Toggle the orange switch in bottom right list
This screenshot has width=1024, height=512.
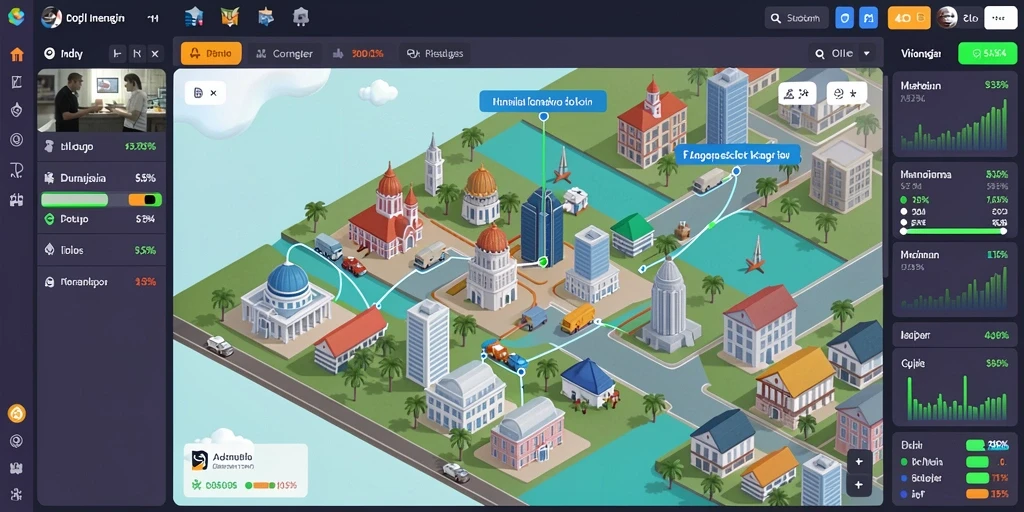click(977, 494)
